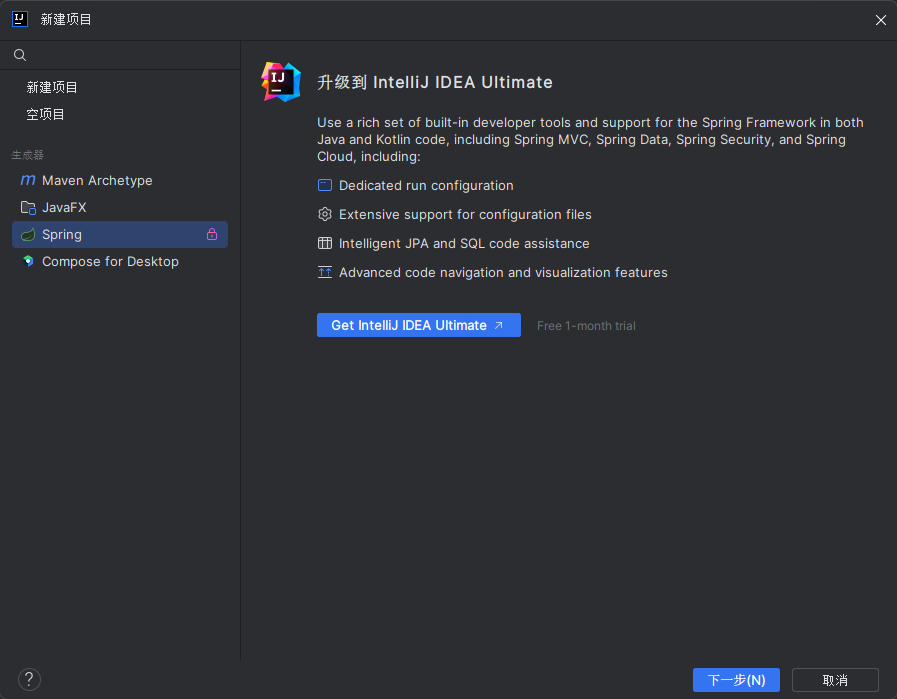Click the IntelliJ IDEA Ultimate logo
897x699 pixels.
tap(281, 82)
